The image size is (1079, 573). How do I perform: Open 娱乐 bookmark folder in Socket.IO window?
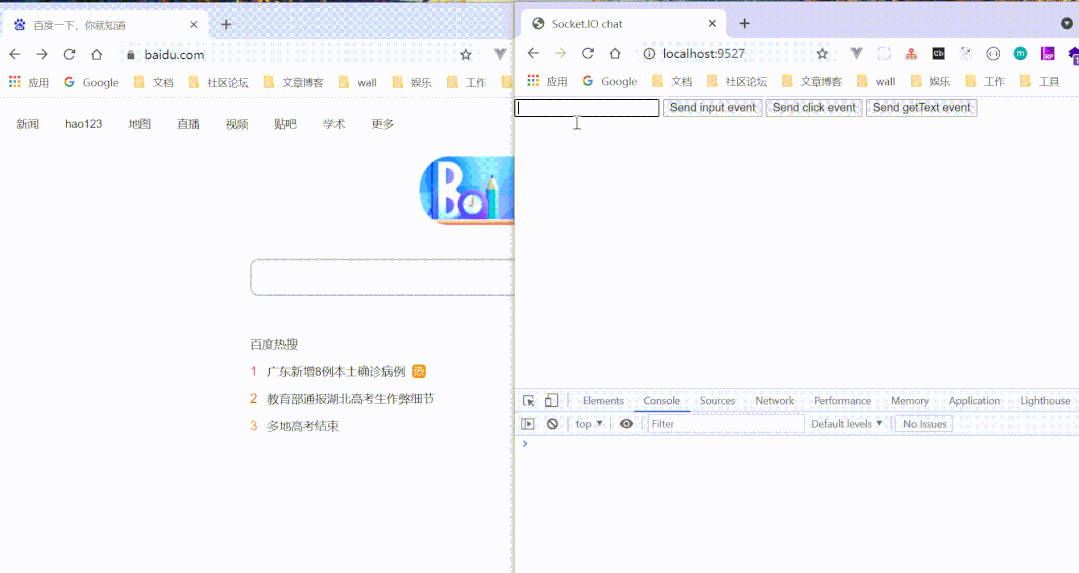pos(930,81)
